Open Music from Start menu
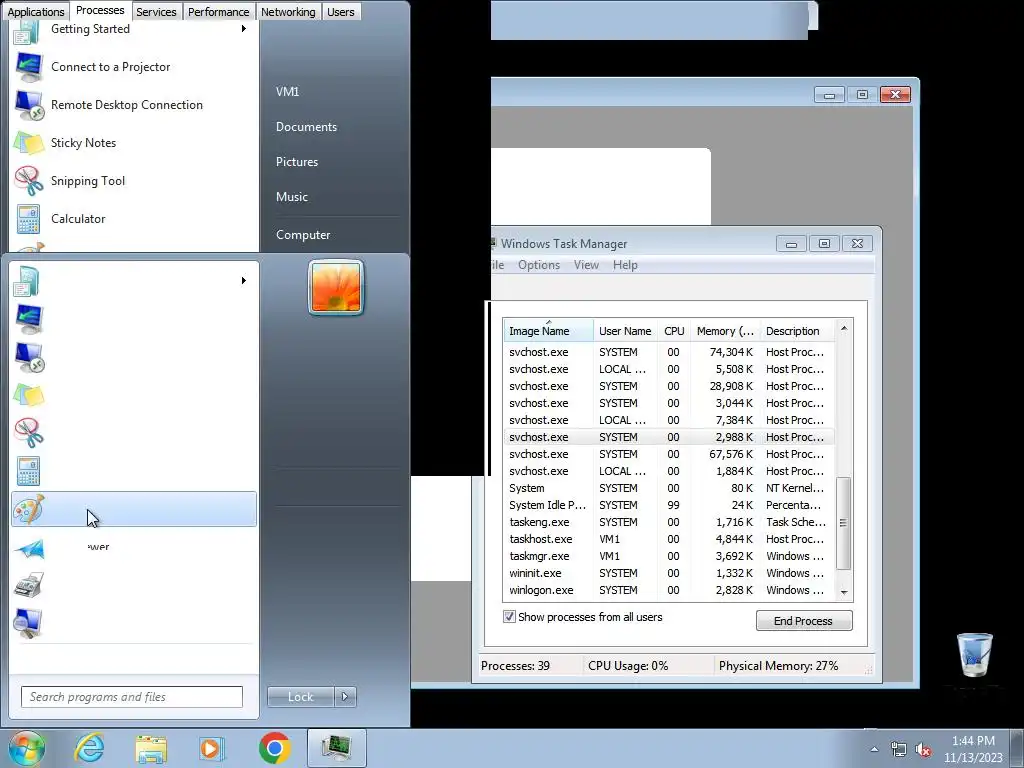The width and height of the screenshot is (1024, 768). click(292, 197)
